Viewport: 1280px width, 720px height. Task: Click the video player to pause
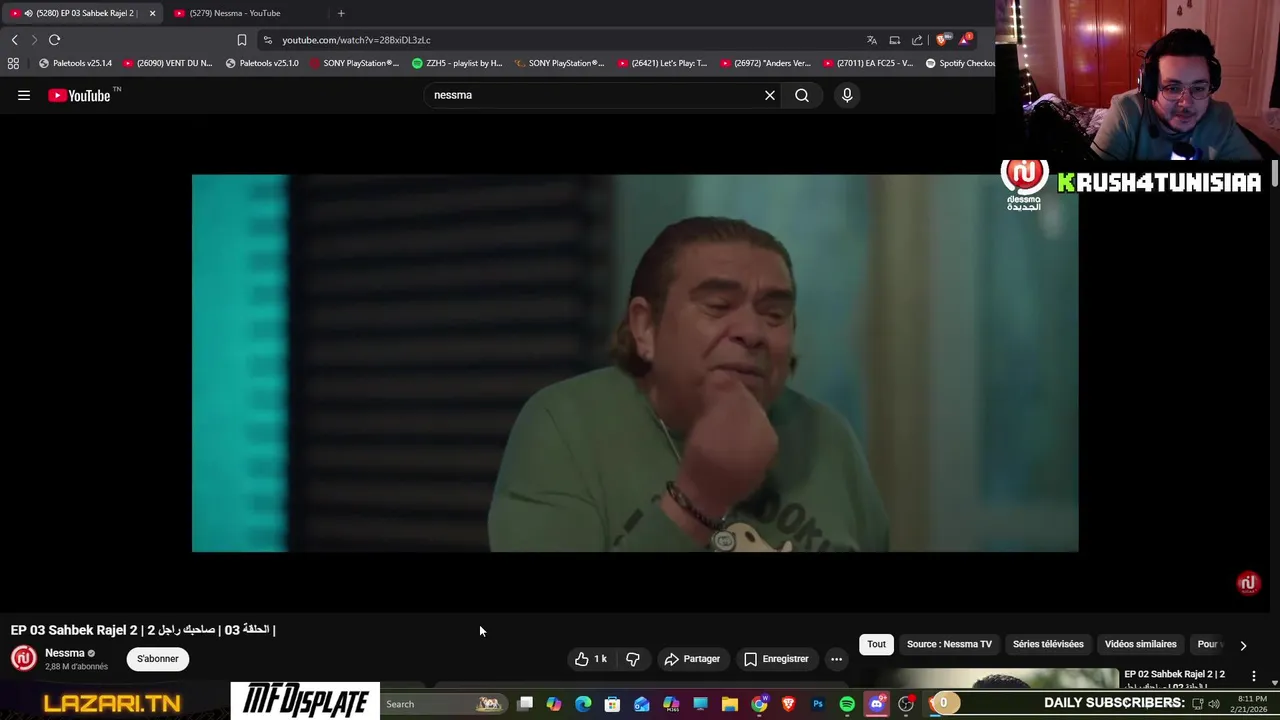(635, 363)
